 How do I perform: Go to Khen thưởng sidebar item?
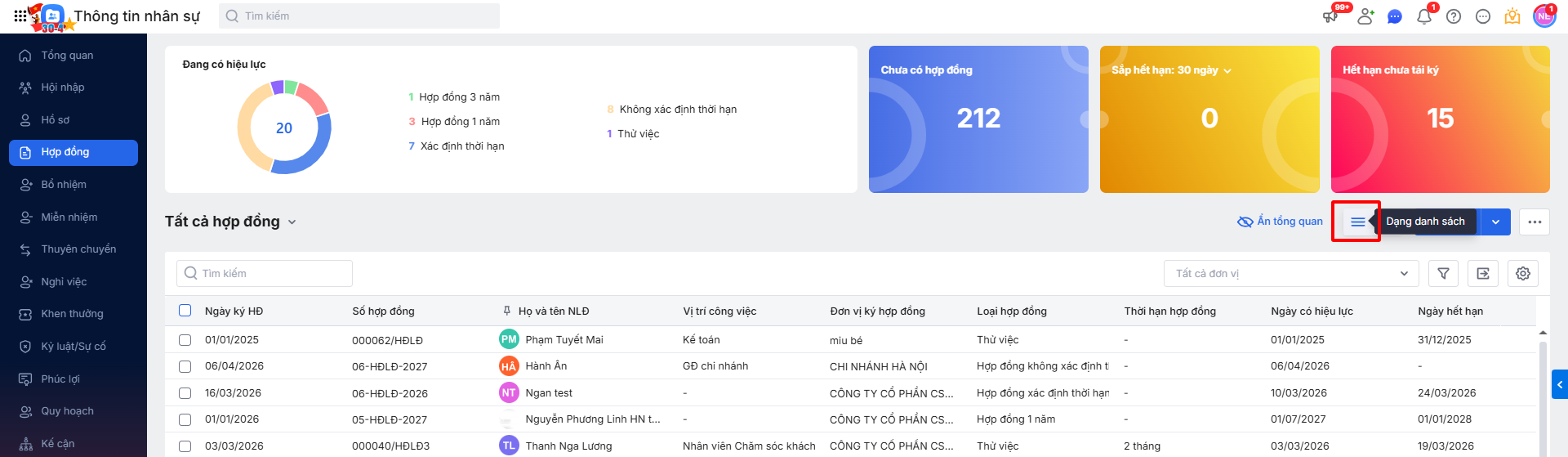[x=72, y=314]
